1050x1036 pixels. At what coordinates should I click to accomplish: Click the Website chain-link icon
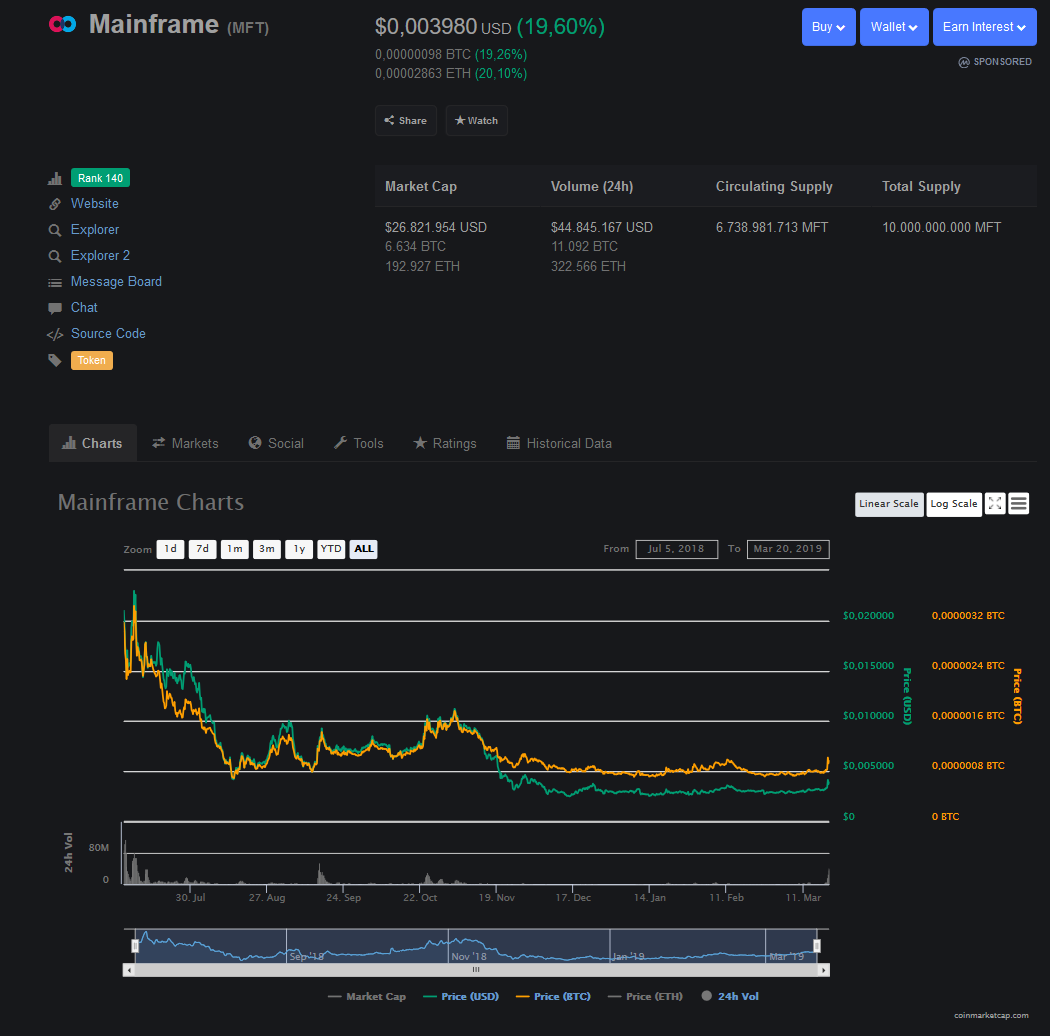point(55,204)
